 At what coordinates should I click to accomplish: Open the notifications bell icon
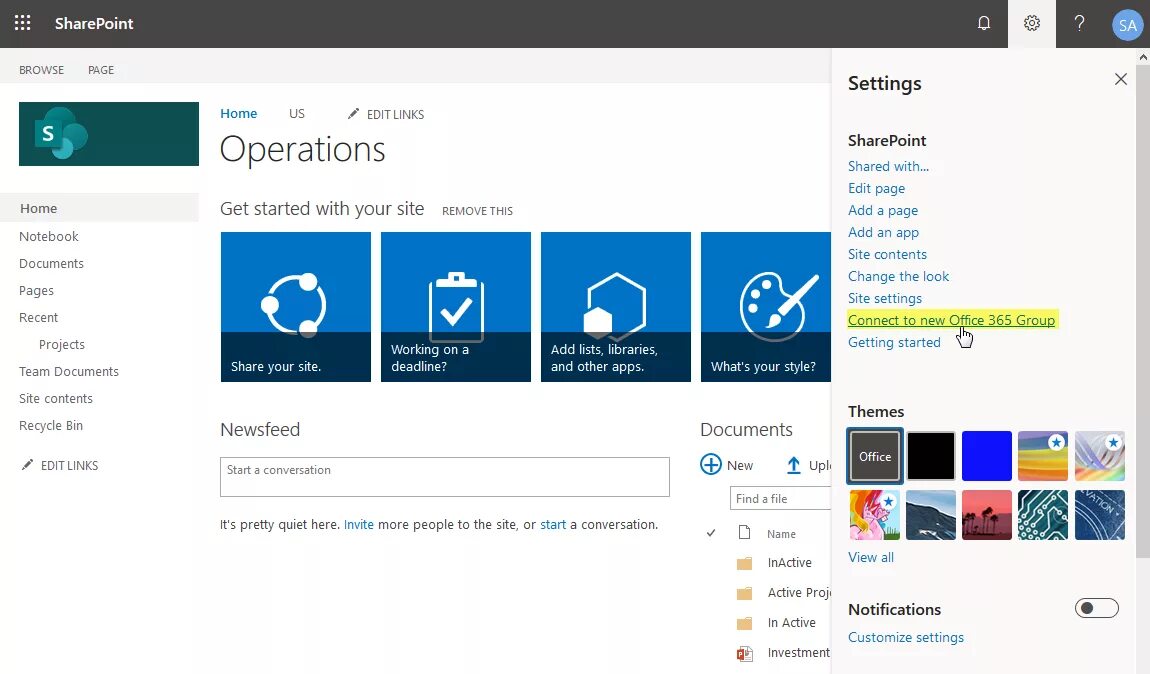(984, 23)
